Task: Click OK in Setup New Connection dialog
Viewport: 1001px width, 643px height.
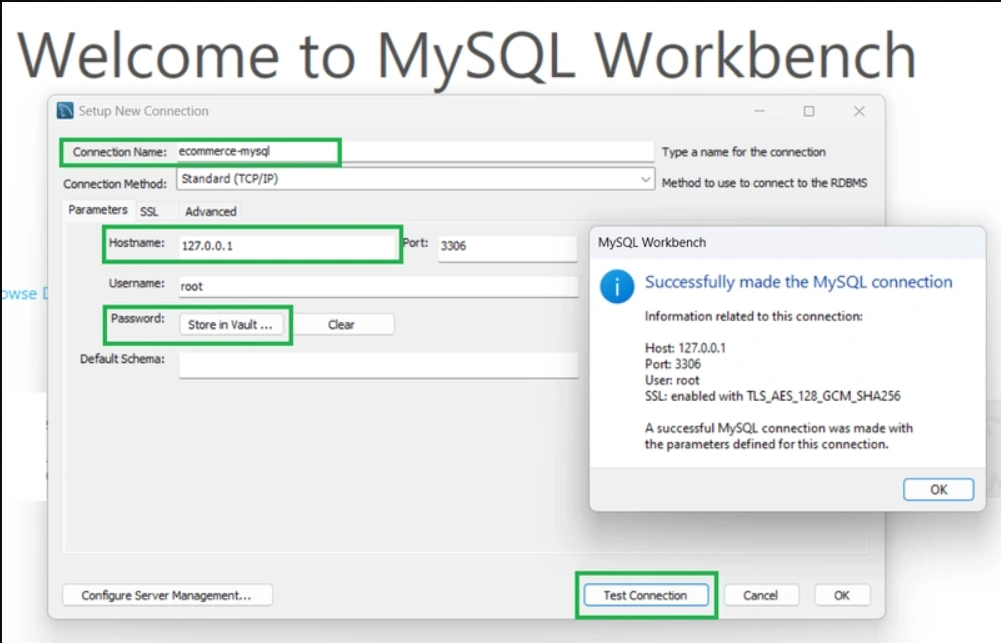Action: click(842, 595)
